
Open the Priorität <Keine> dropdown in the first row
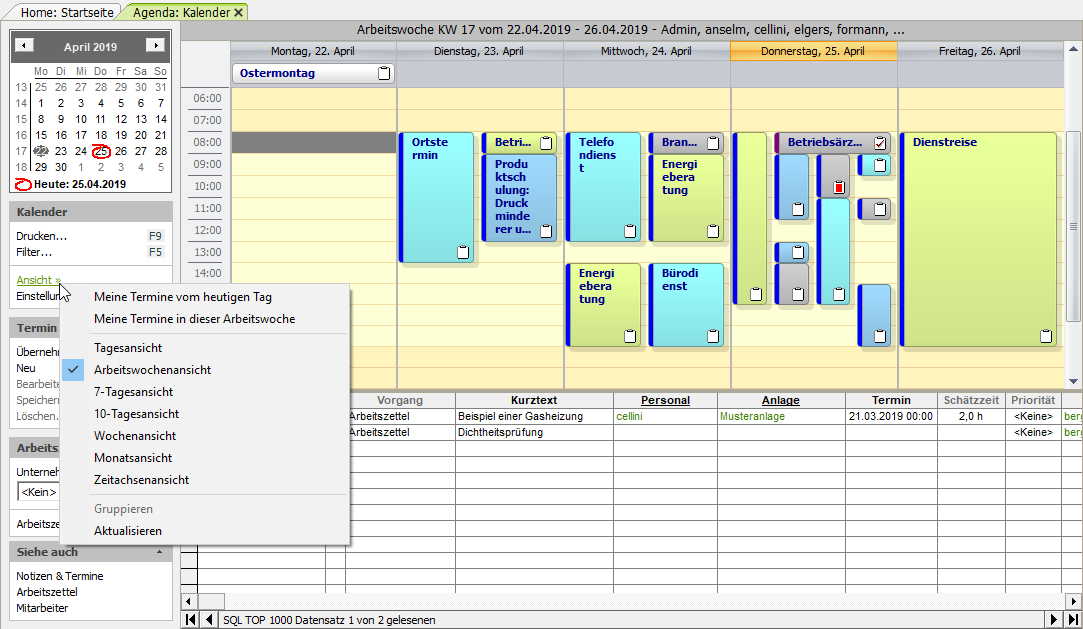(1032, 416)
